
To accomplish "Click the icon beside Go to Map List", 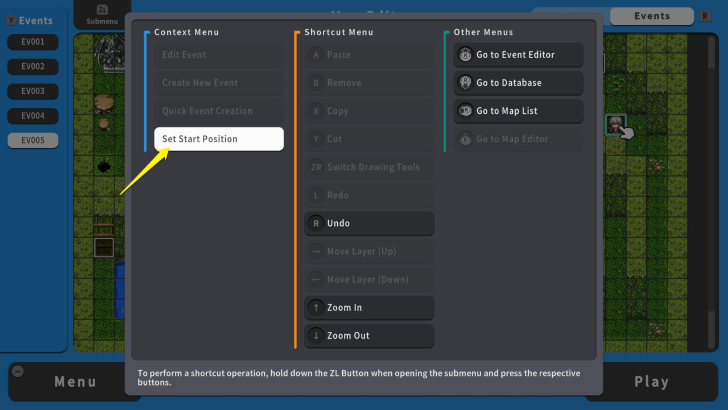I will point(465,111).
